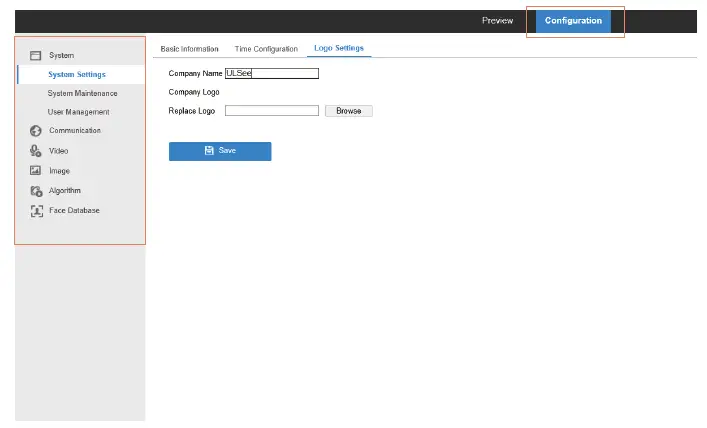Screen dimensions: 707x428
Task: Open the Algorithm section label
Action: point(64,191)
